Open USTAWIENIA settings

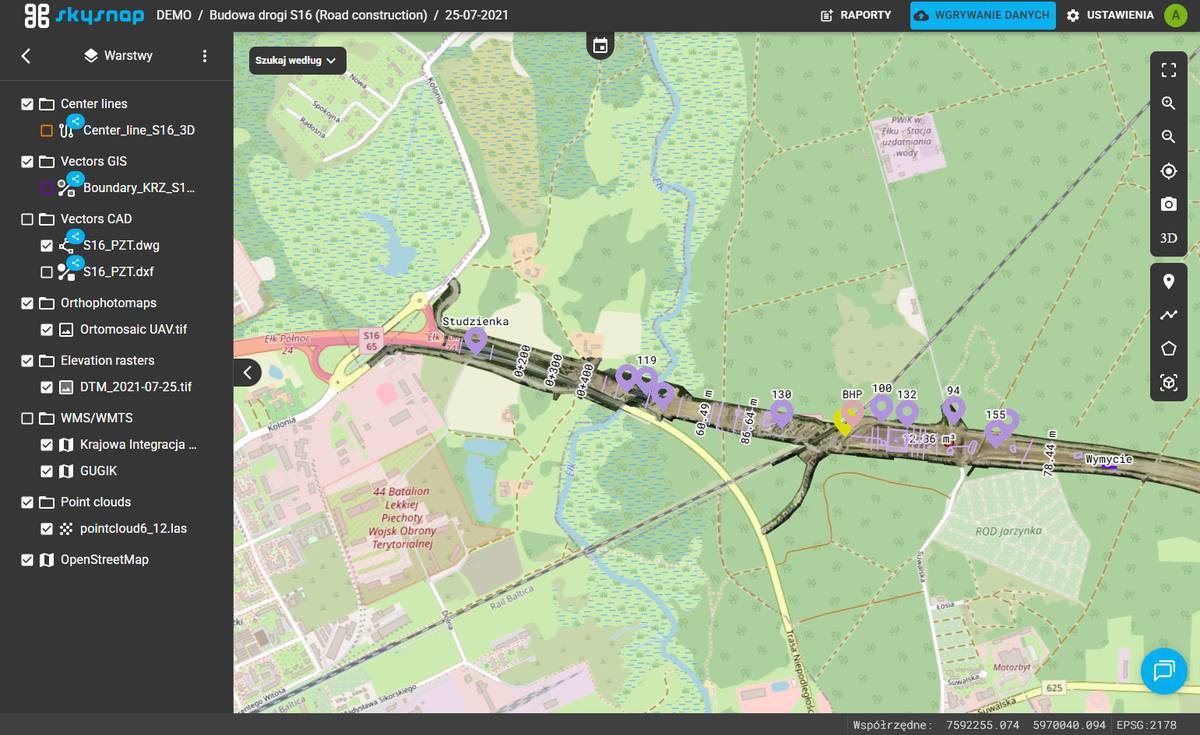(x=1109, y=16)
